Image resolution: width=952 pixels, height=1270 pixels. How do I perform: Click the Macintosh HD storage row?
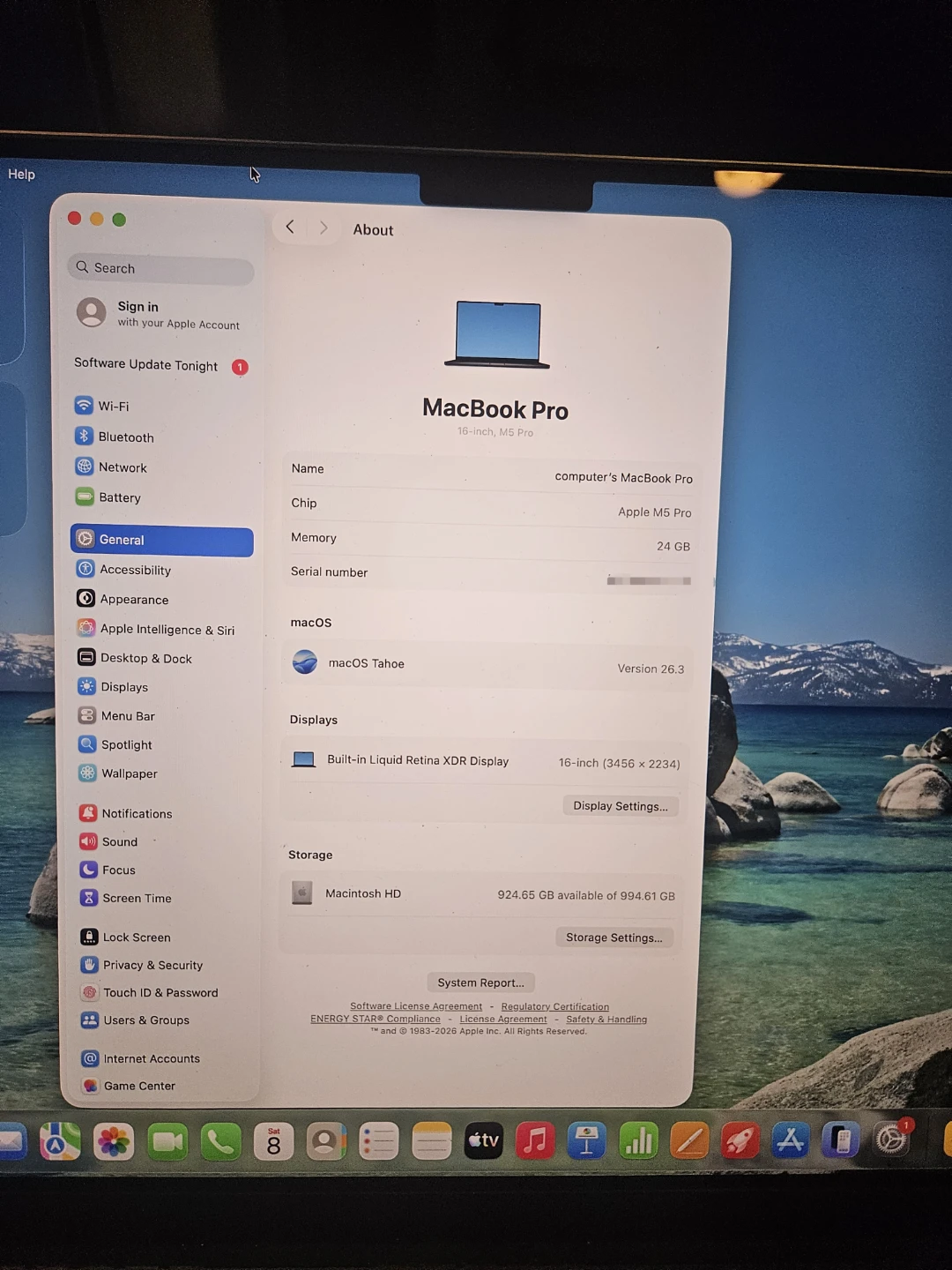tap(483, 894)
